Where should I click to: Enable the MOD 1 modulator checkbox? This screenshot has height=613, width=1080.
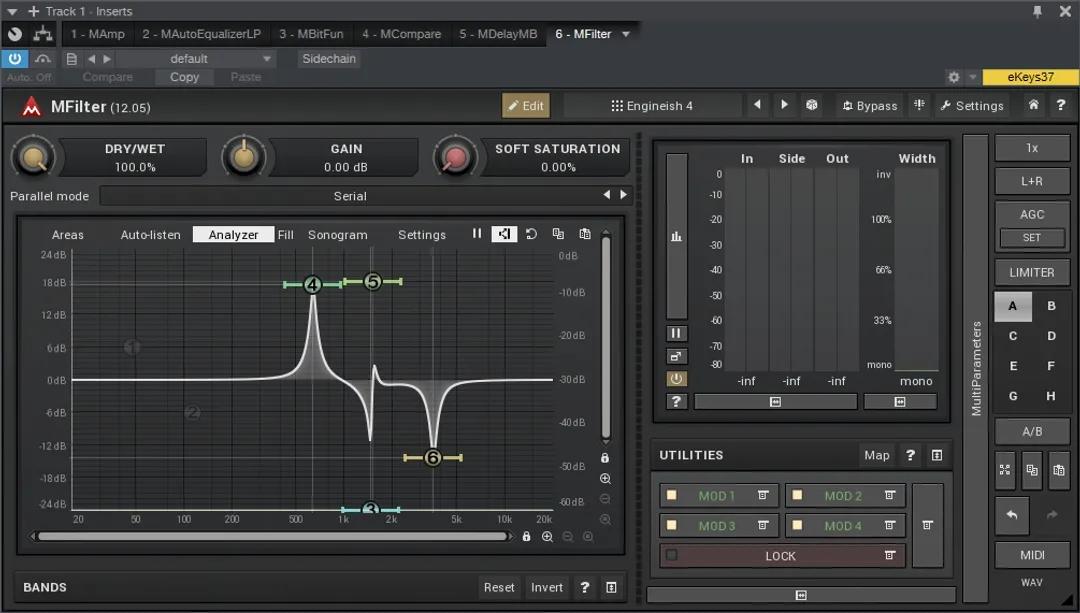click(x=671, y=495)
